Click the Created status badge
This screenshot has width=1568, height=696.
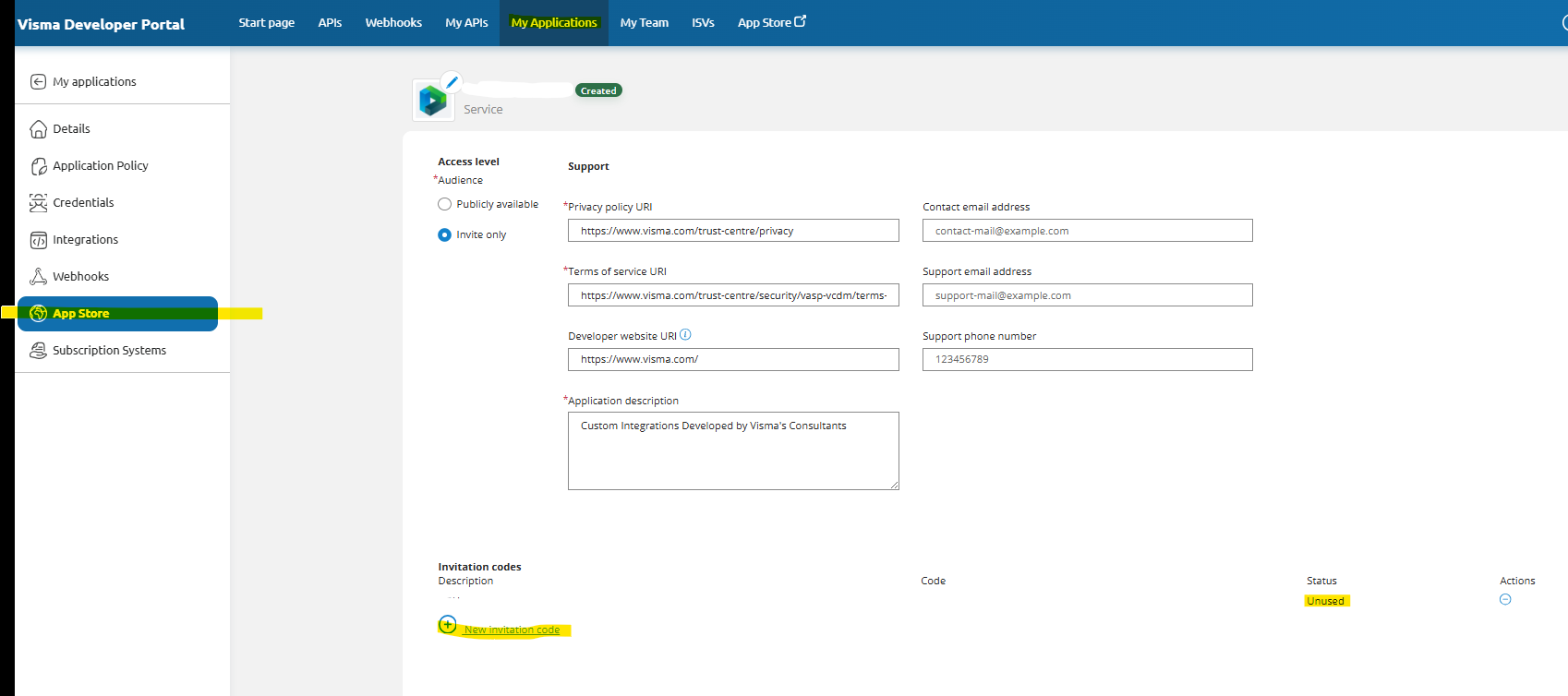pyautogui.click(x=598, y=90)
